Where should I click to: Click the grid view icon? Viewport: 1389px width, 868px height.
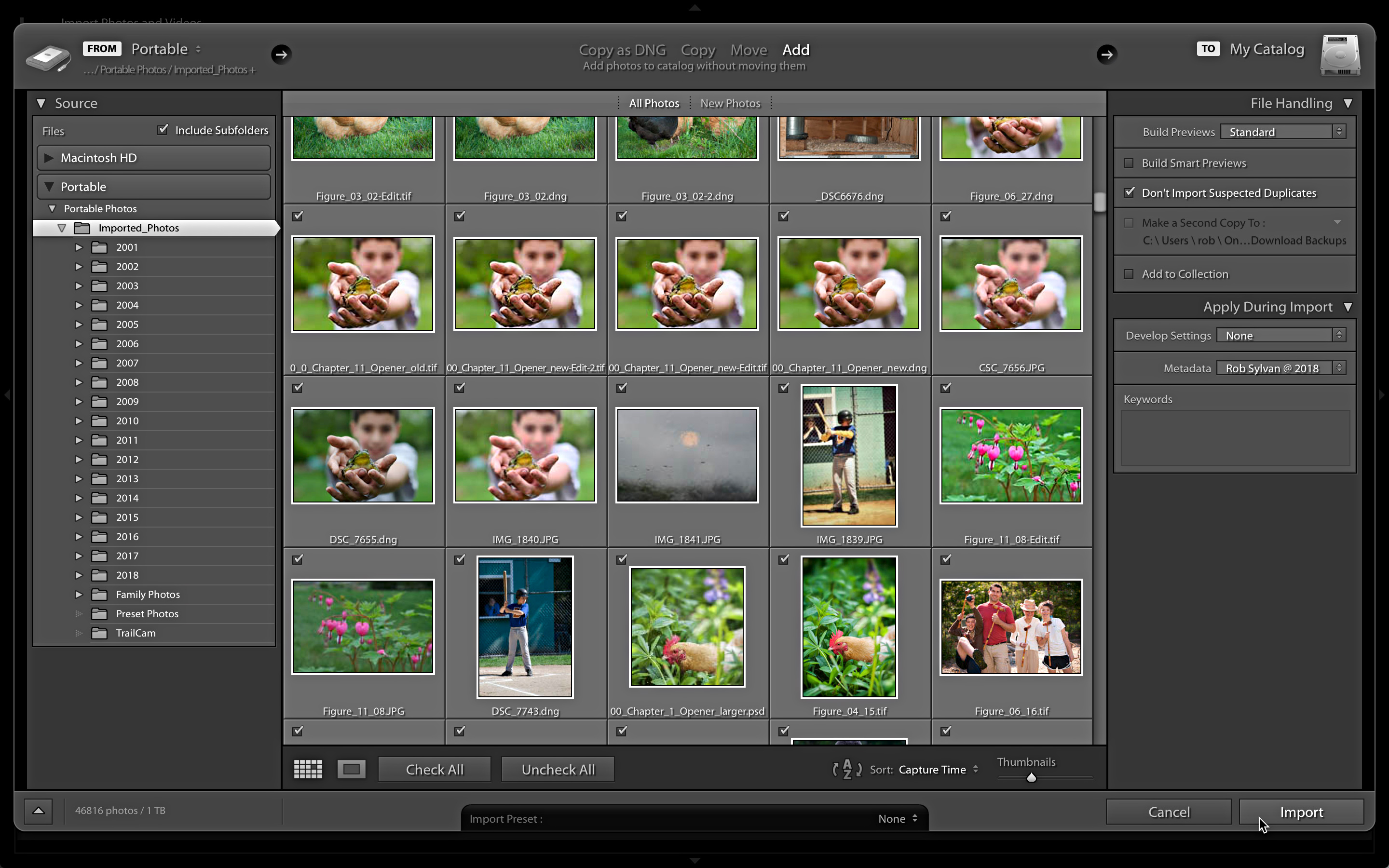coord(308,769)
